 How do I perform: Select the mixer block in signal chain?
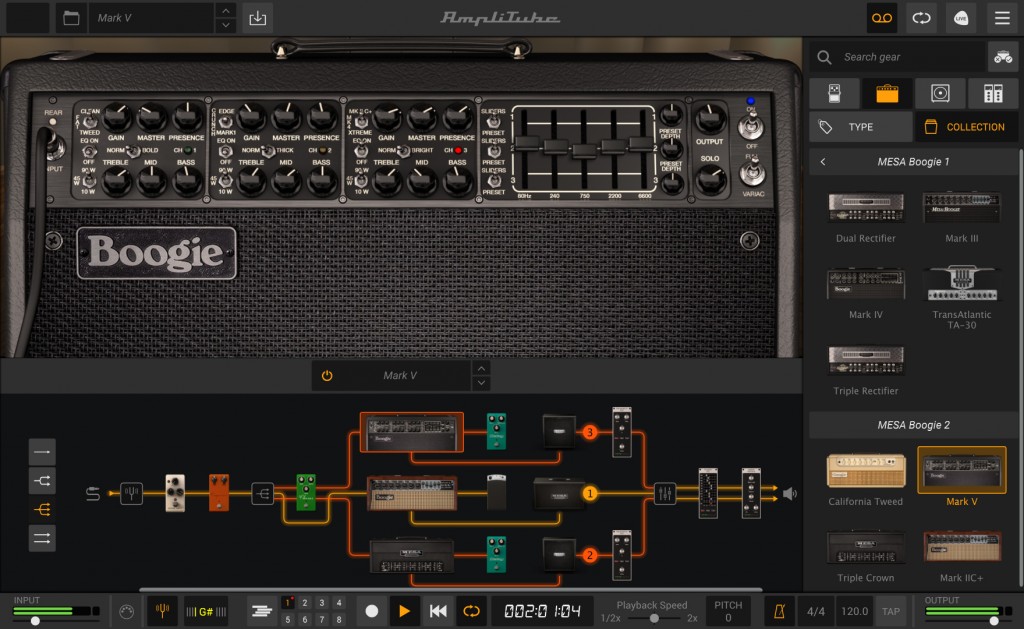pyautogui.click(x=665, y=493)
